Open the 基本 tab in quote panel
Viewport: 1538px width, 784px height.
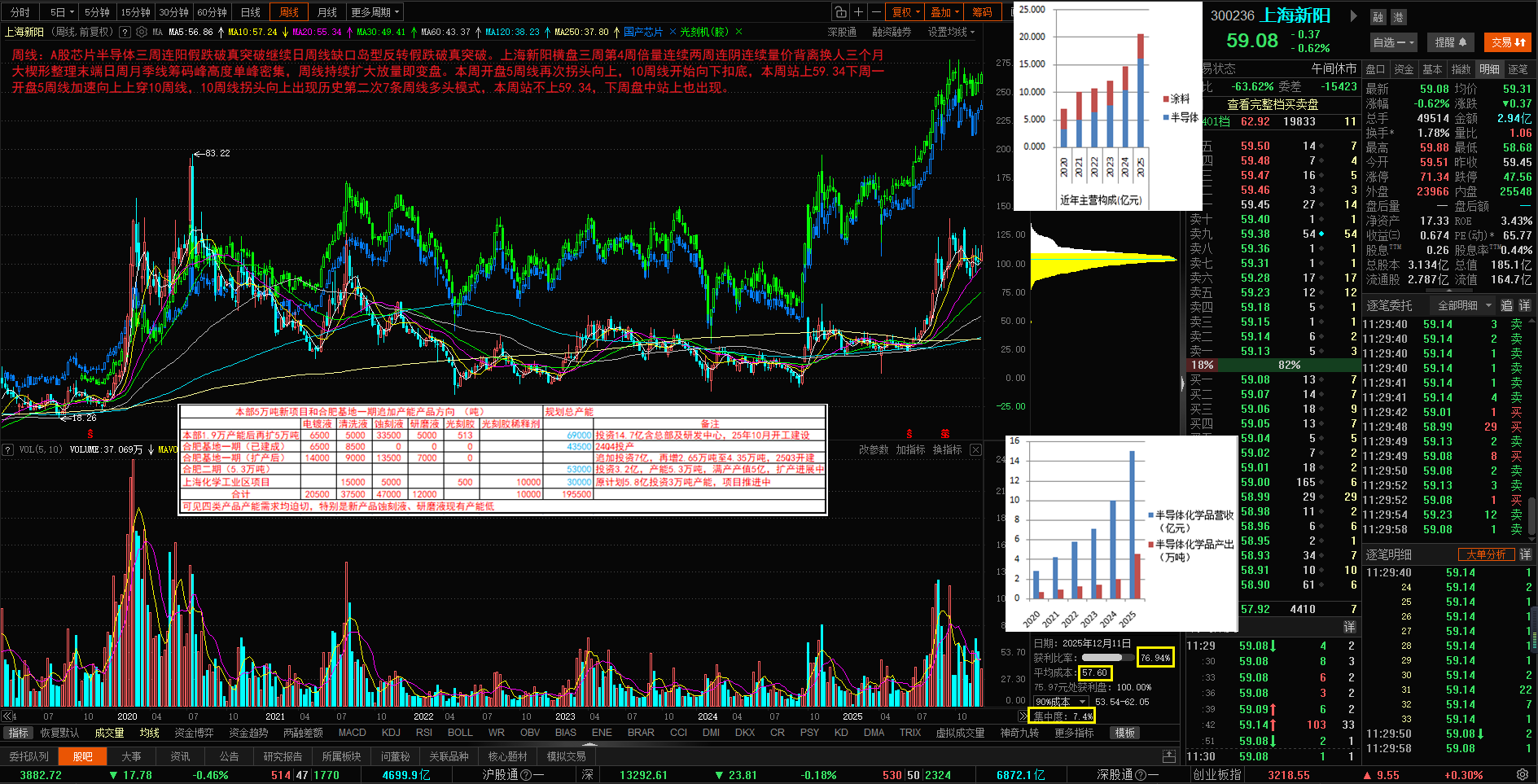[1432, 69]
